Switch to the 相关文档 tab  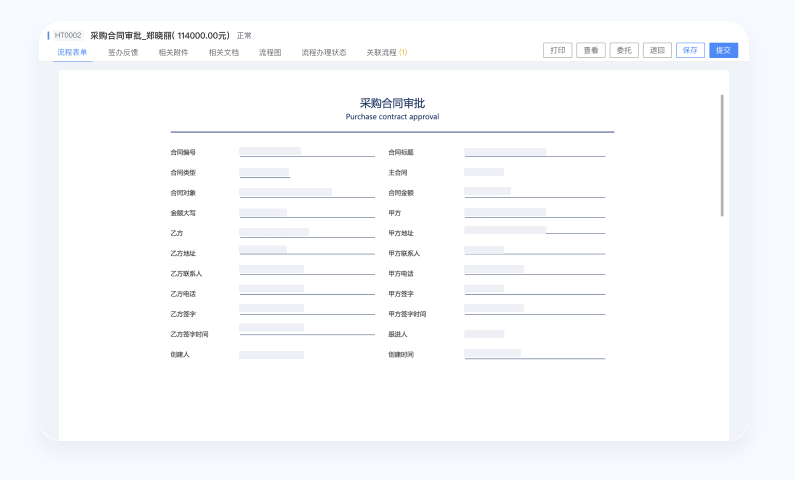[x=224, y=52]
